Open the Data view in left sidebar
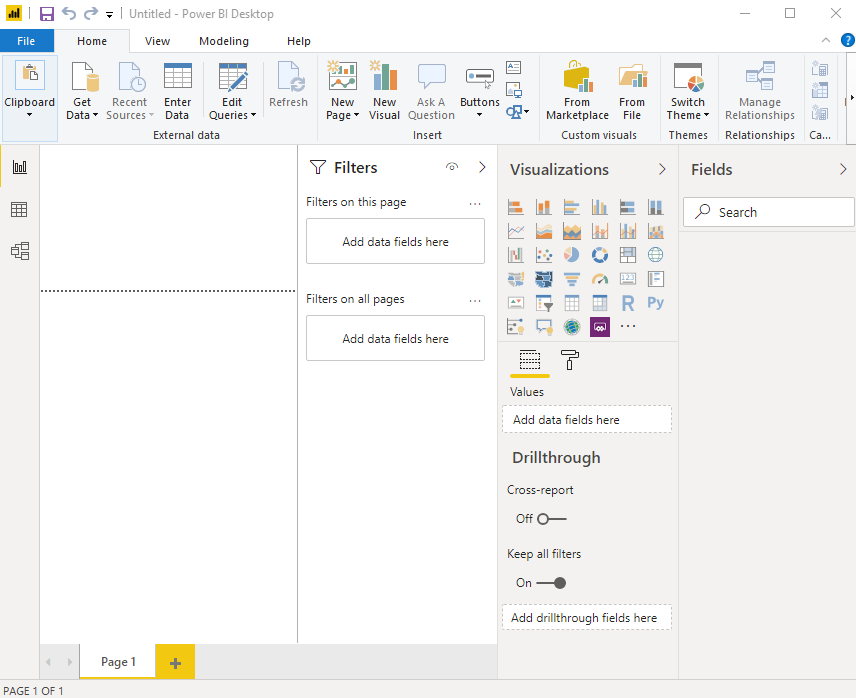 click(x=20, y=208)
